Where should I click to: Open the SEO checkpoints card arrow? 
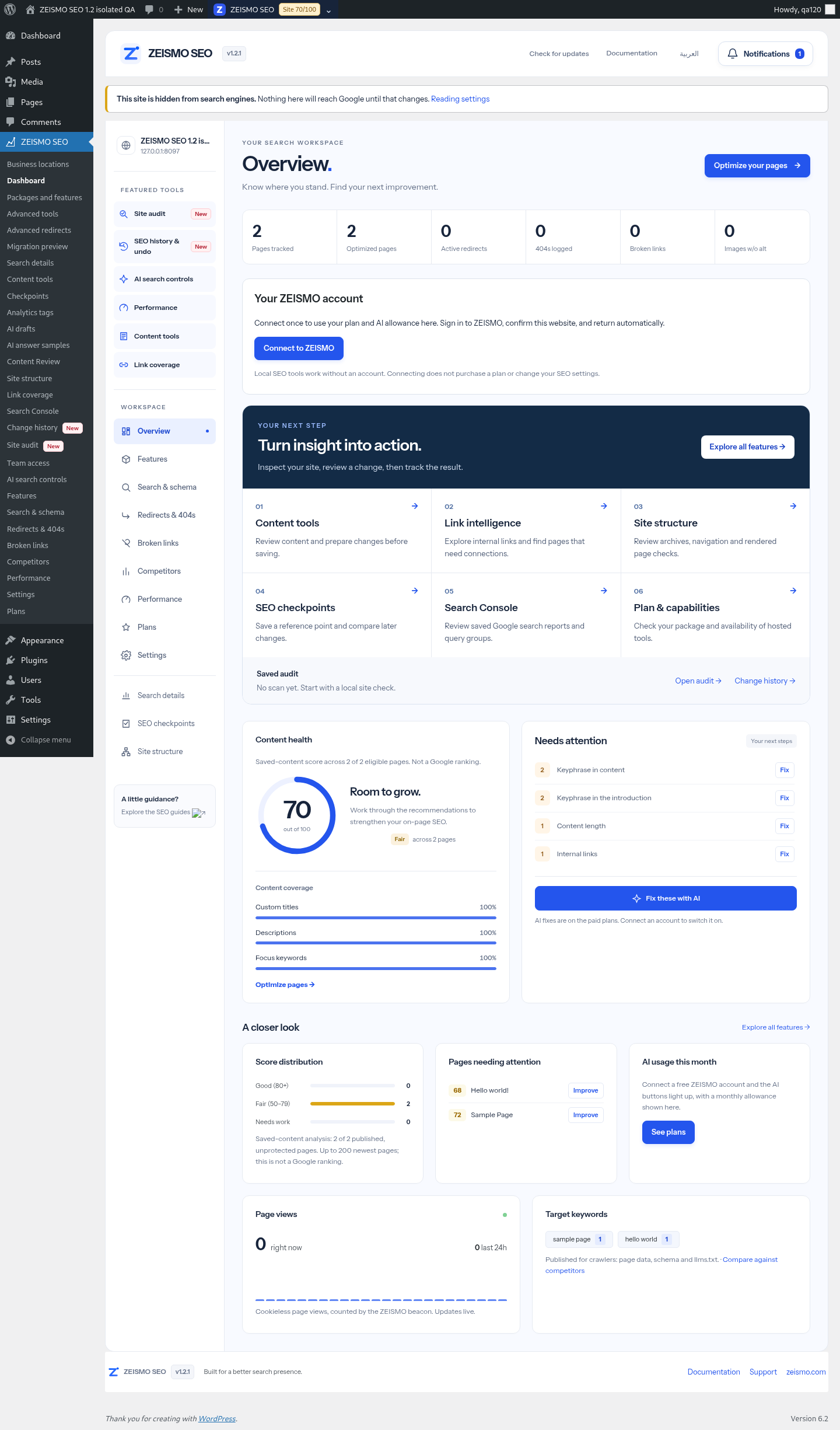(x=415, y=591)
